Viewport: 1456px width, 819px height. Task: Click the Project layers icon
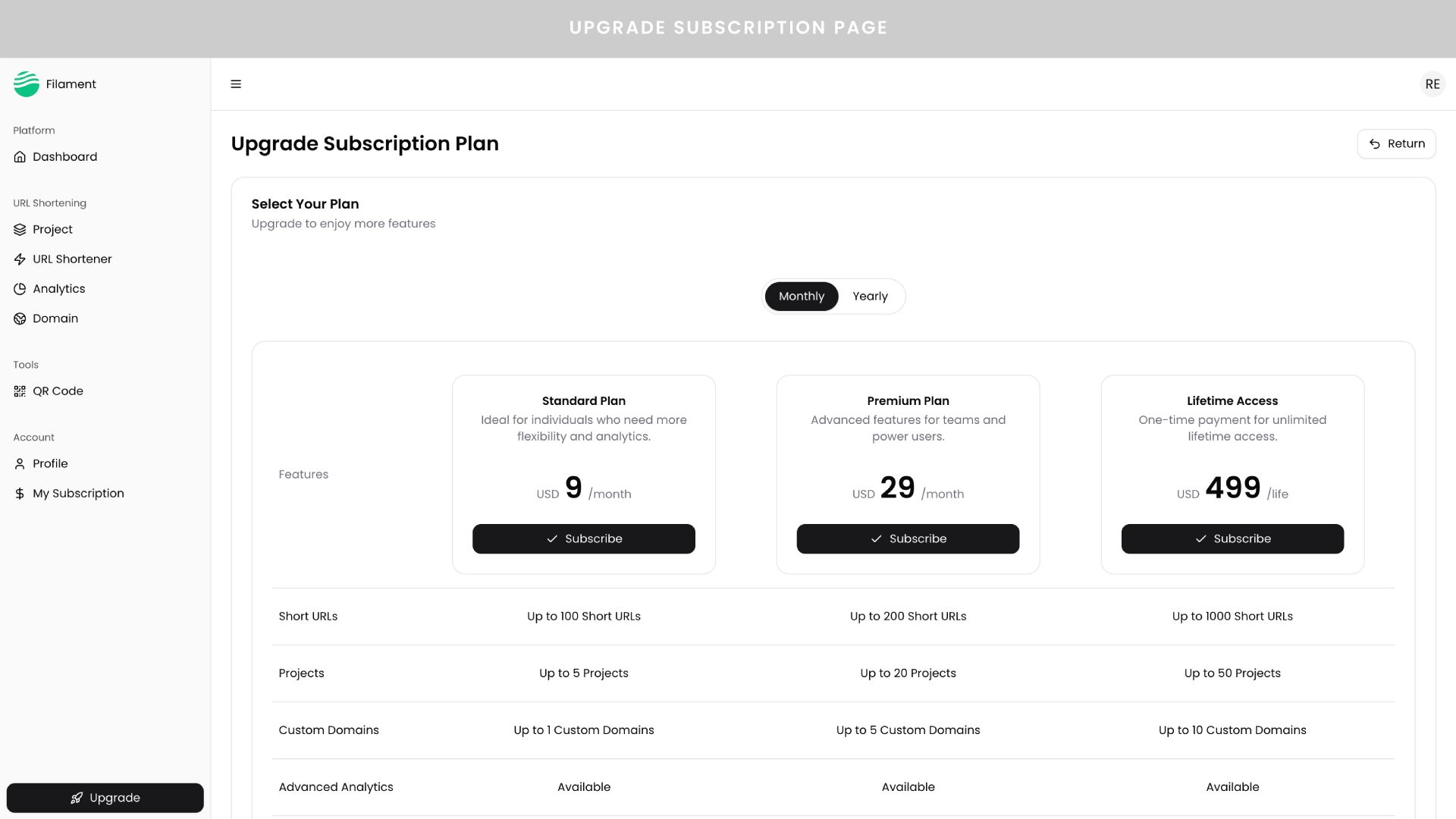(x=20, y=230)
